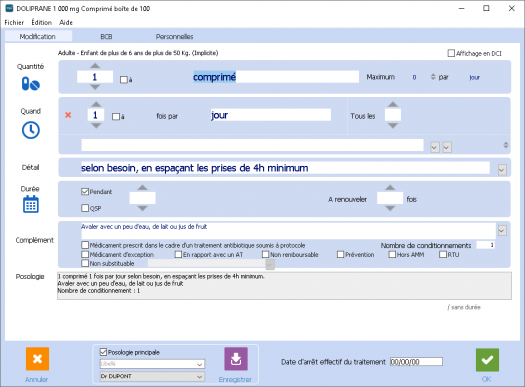The height and width of the screenshot is (387, 525).
Task: Switch to the Personnelles tab
Action: click(x=174, y=36)
